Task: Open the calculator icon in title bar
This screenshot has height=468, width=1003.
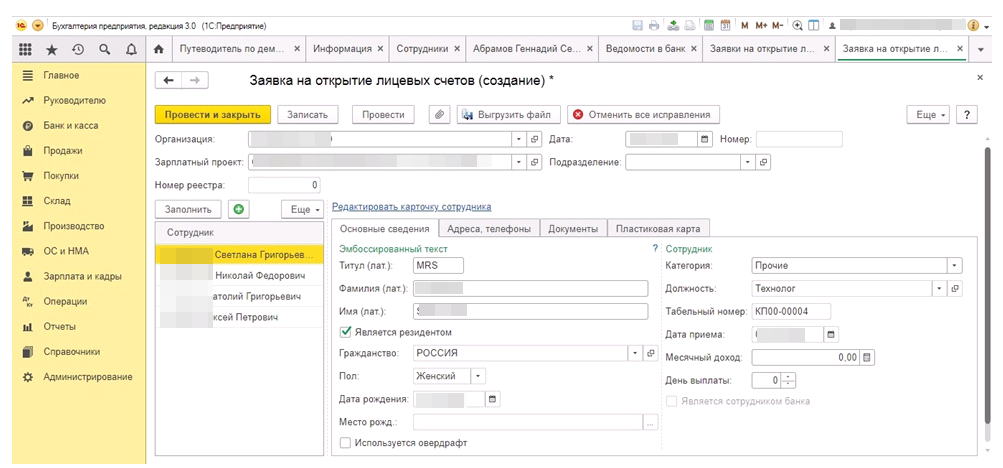Action: (x=709, y=26)
